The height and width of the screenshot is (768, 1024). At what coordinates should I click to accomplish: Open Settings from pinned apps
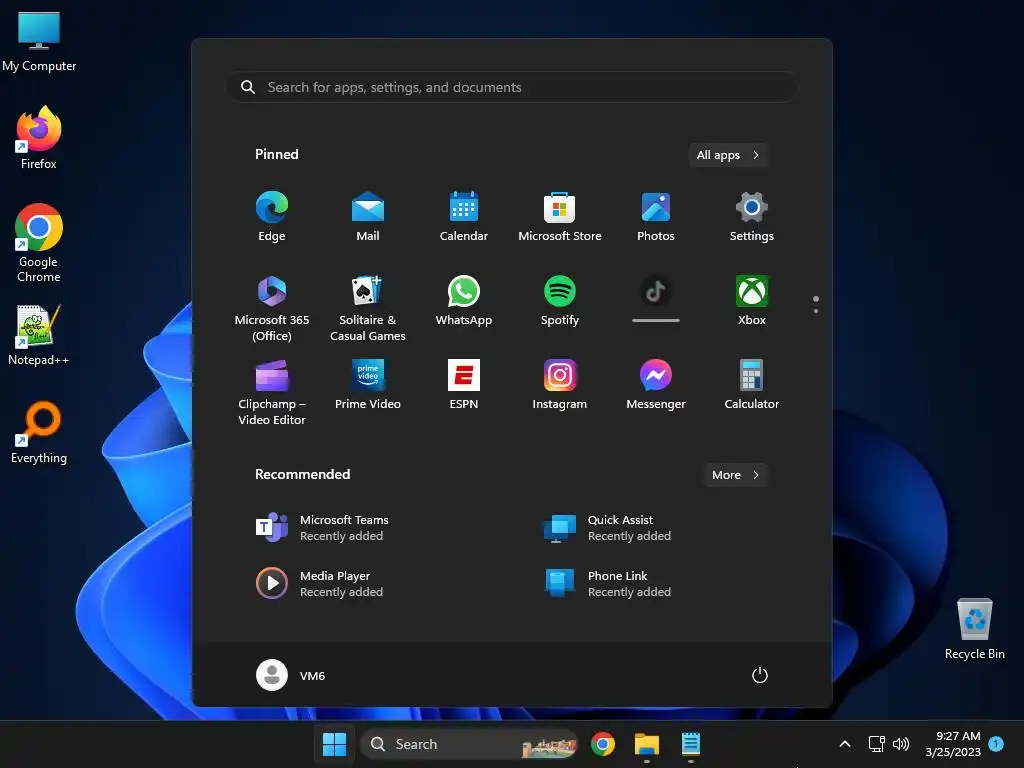[x=752, y=217]
